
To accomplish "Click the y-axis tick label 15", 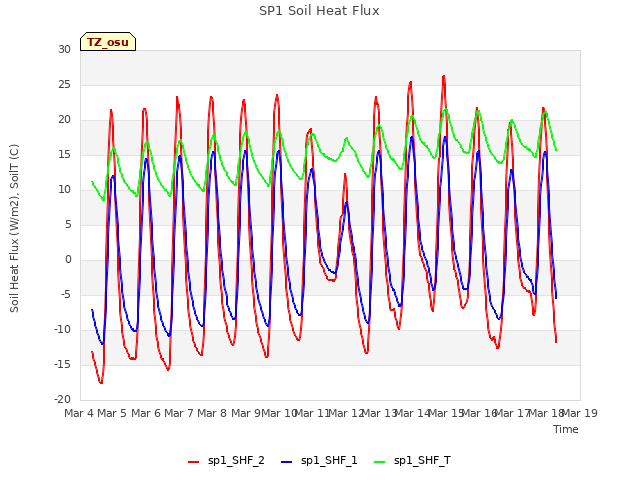I will pyautogui.click(x=64, y=155).
